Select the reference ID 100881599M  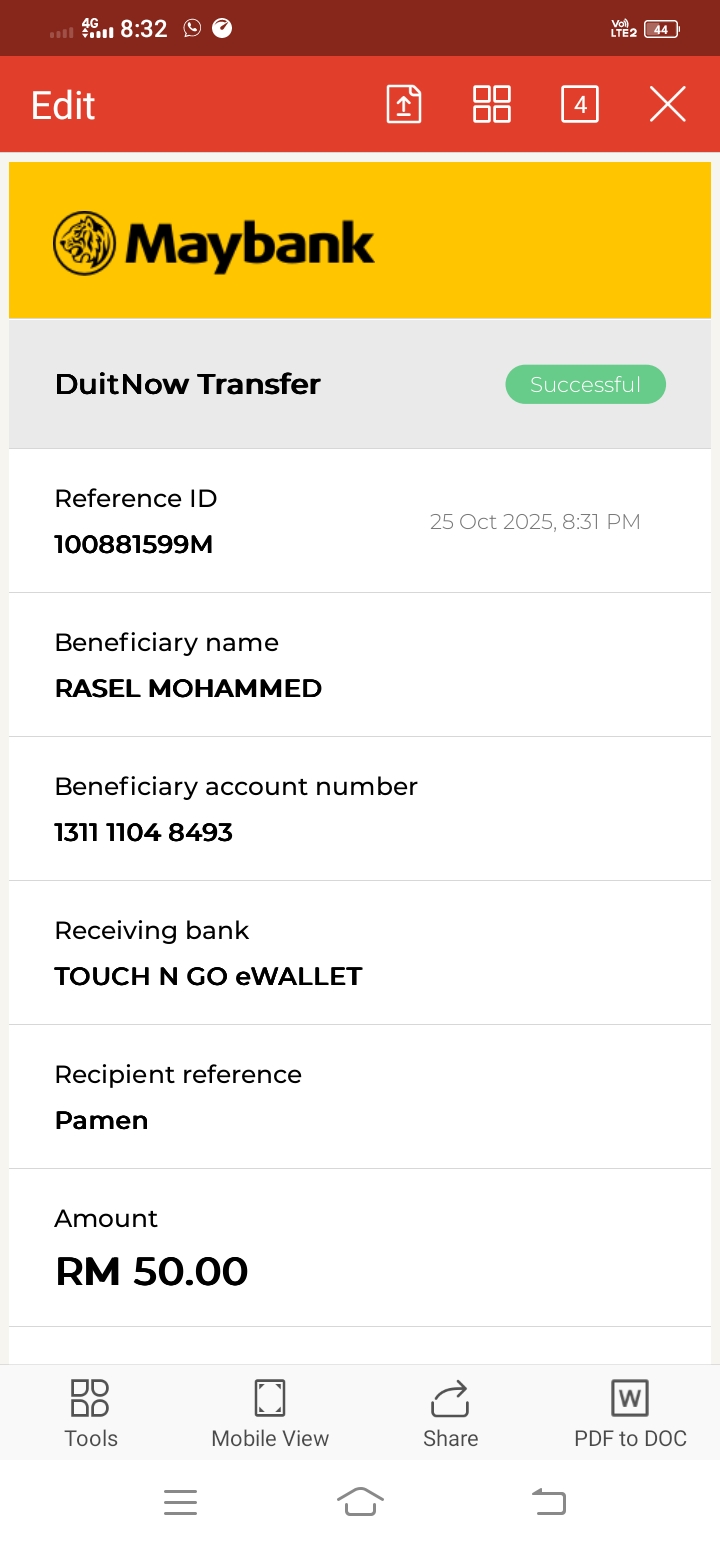tap(133, 545)
